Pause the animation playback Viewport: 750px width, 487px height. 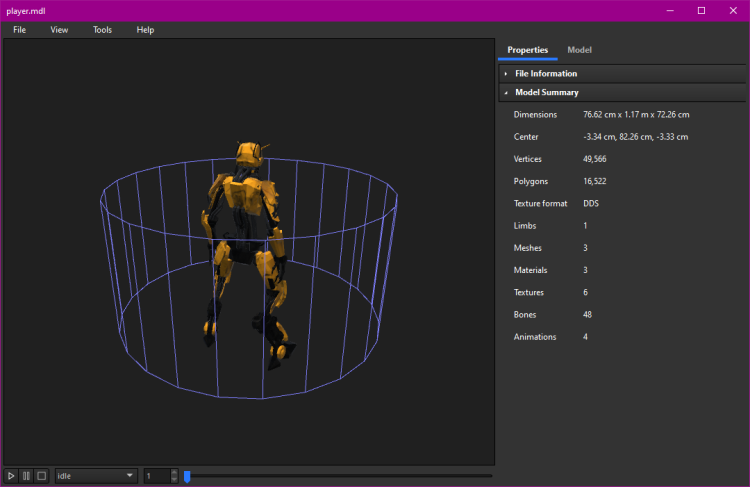pyautogui.click(x=26, y=476)
